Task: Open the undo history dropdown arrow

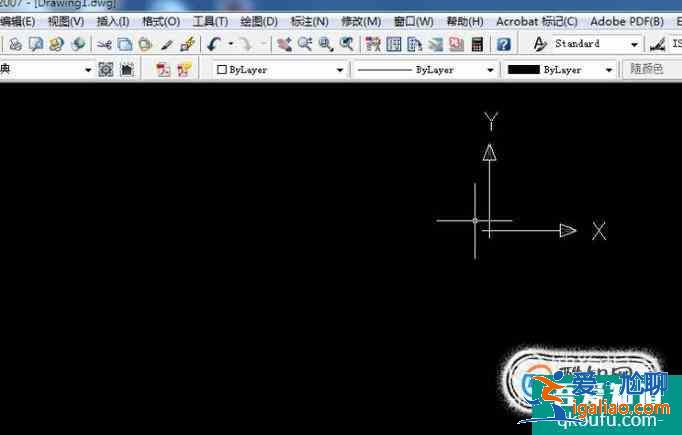Action: pos(230,44)
